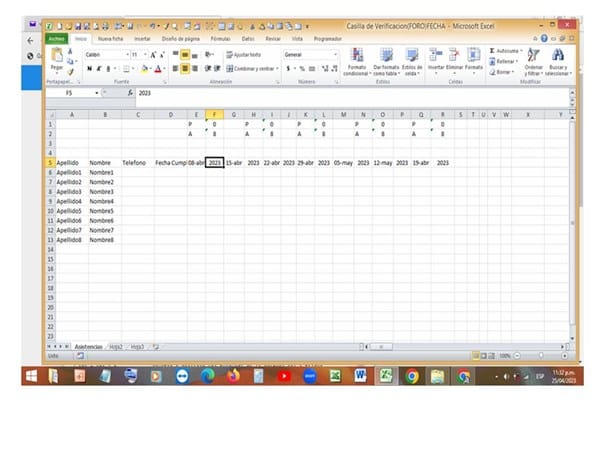
Task: Switch to the Insertar tab
Action: (142, 39)
